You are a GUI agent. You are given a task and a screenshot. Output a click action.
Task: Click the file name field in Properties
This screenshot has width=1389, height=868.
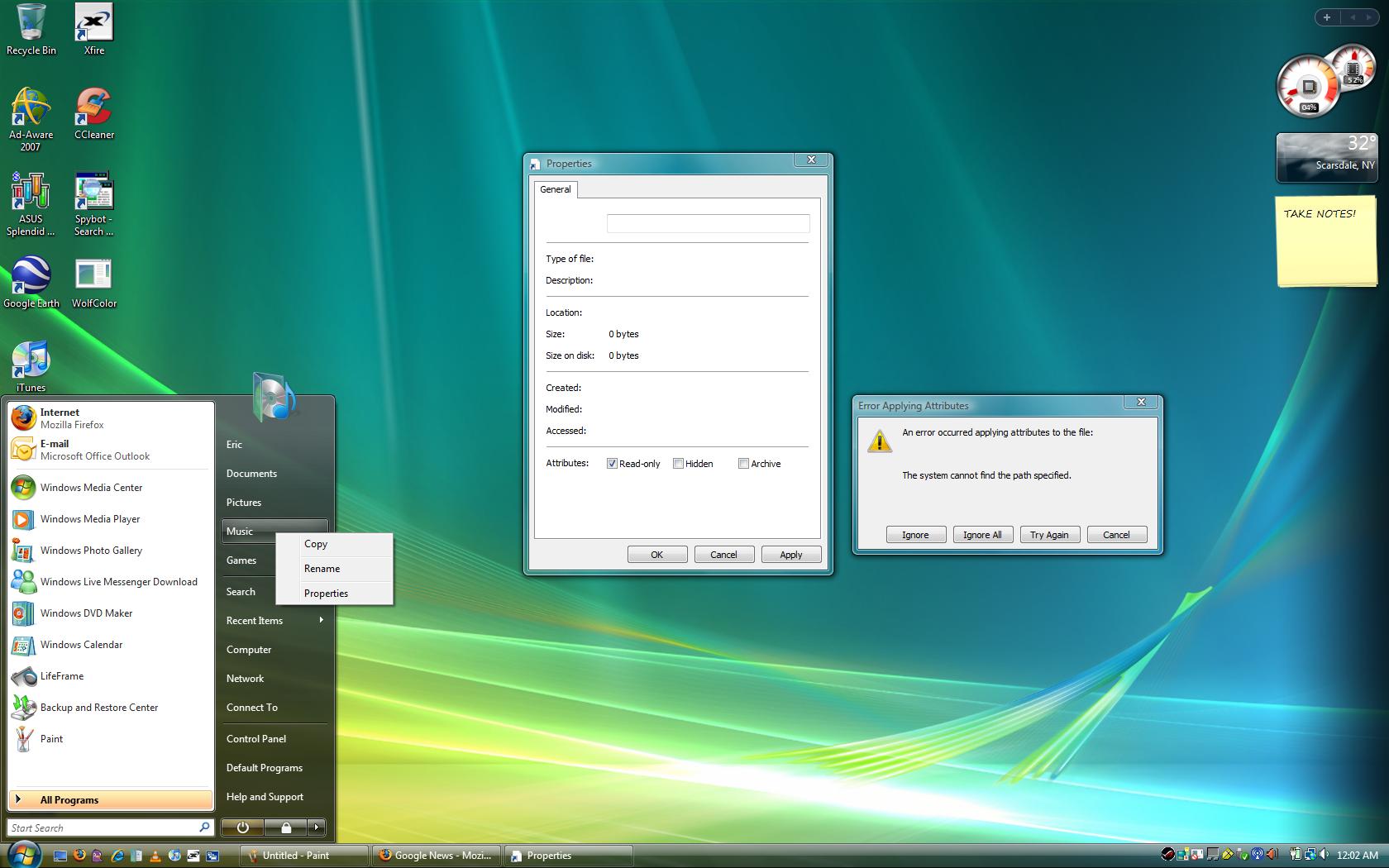pyautogui.click(x=709, y=223)
